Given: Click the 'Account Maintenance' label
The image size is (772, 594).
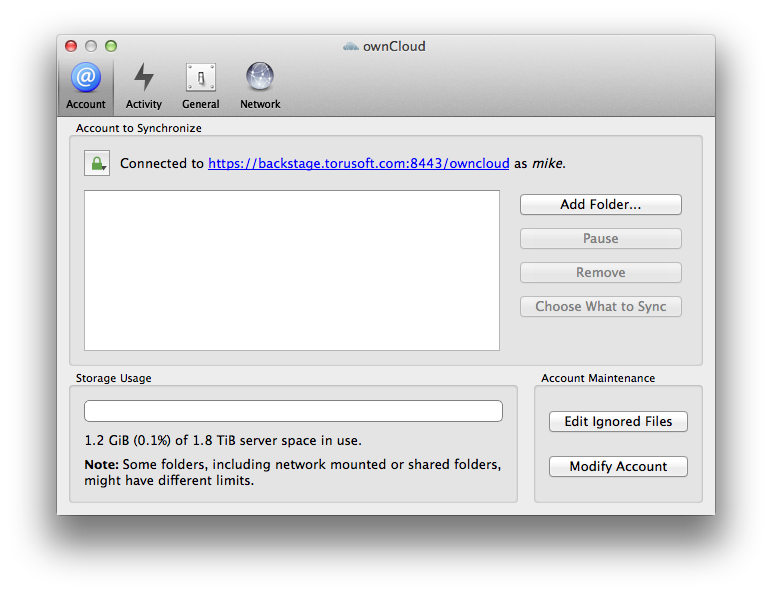Looking at the screenshot, I should 598,378.
